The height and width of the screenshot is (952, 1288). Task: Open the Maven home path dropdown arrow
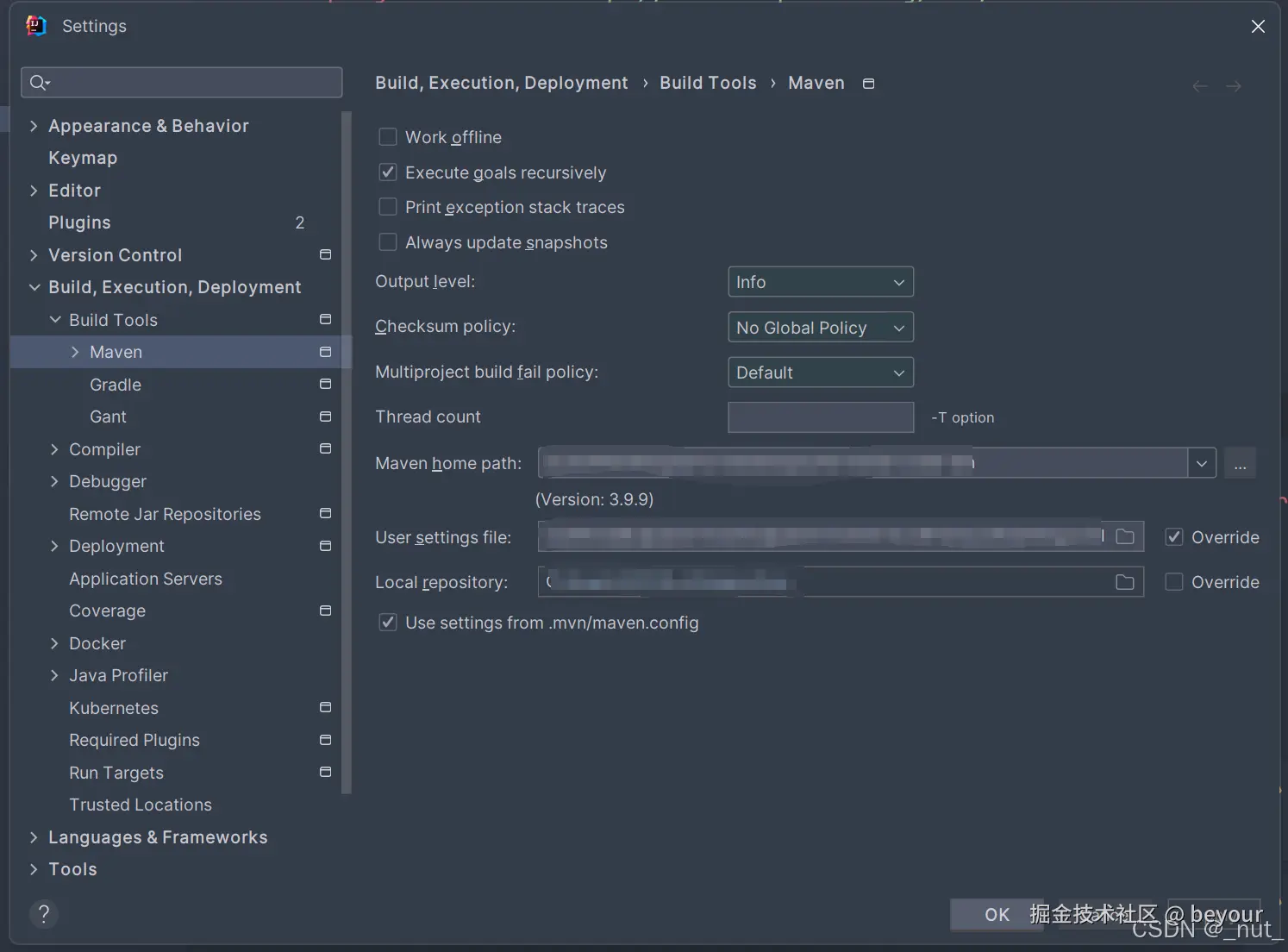tap(1202, 463)
